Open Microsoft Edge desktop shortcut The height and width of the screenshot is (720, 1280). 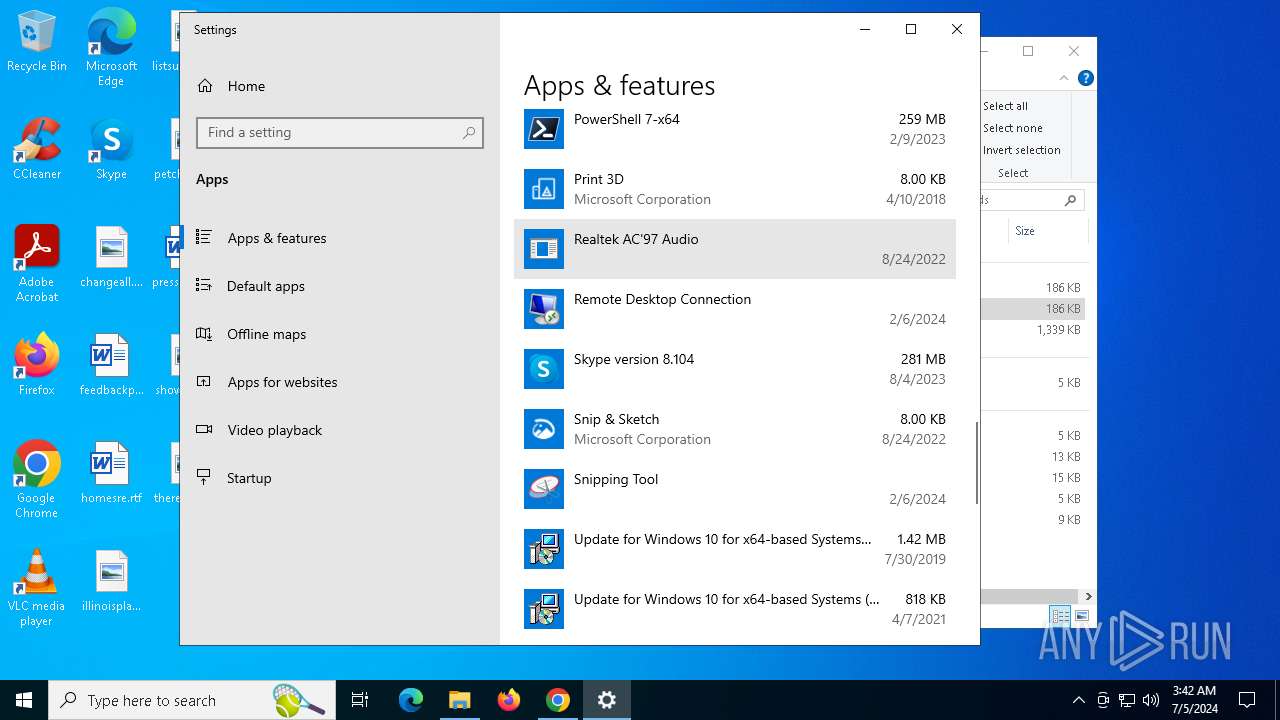click(x=111, y=48)
